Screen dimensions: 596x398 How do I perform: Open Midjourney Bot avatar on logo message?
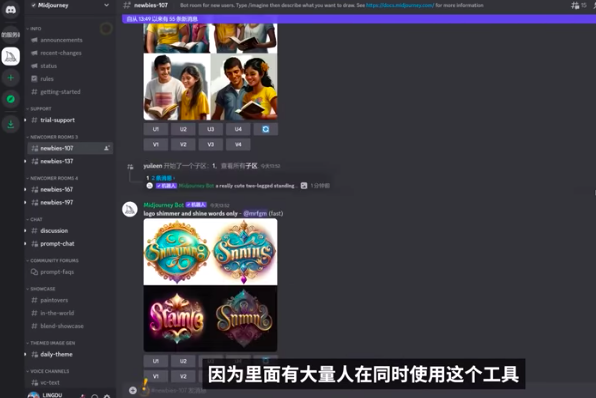coord(130,209)
